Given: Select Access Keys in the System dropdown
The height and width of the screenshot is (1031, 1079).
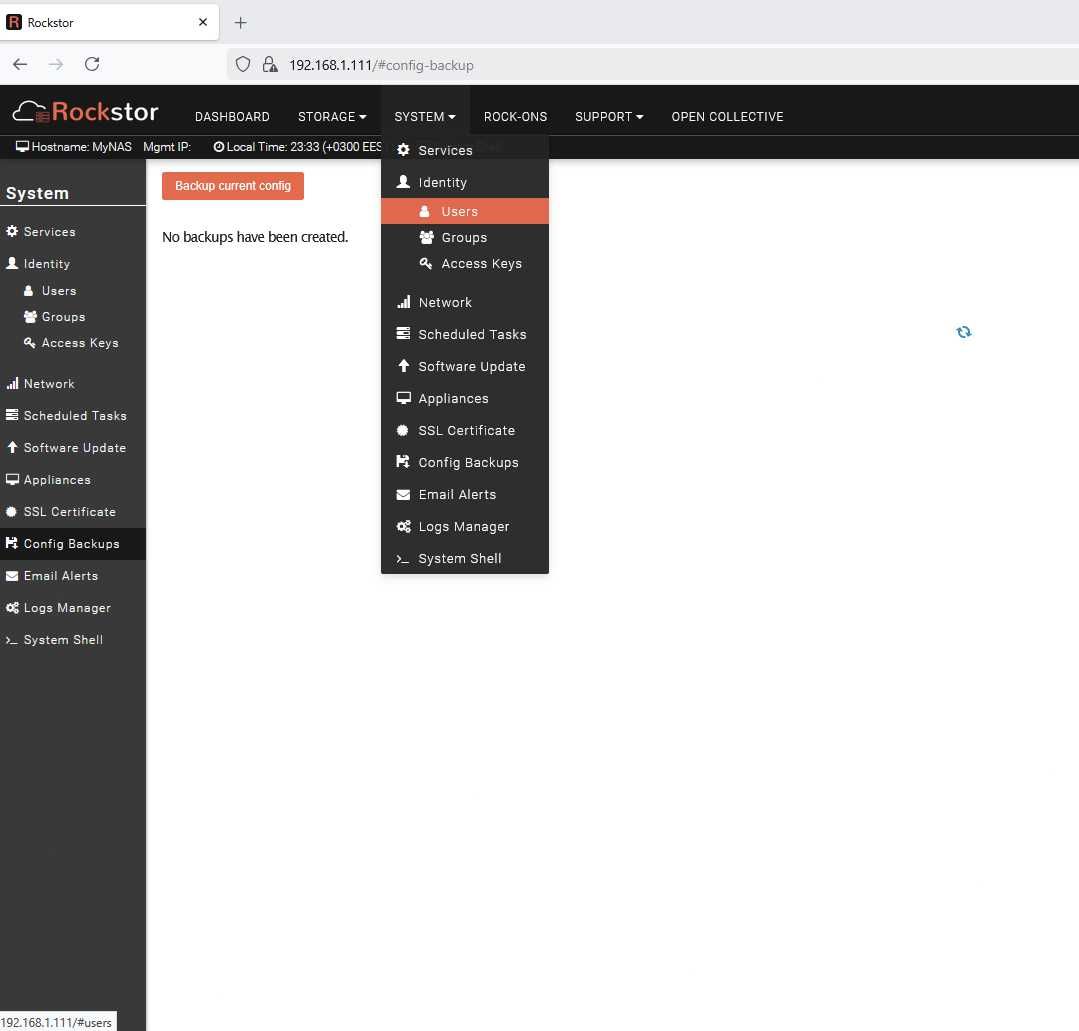Looking at the screenshot, I should [464, 264].
